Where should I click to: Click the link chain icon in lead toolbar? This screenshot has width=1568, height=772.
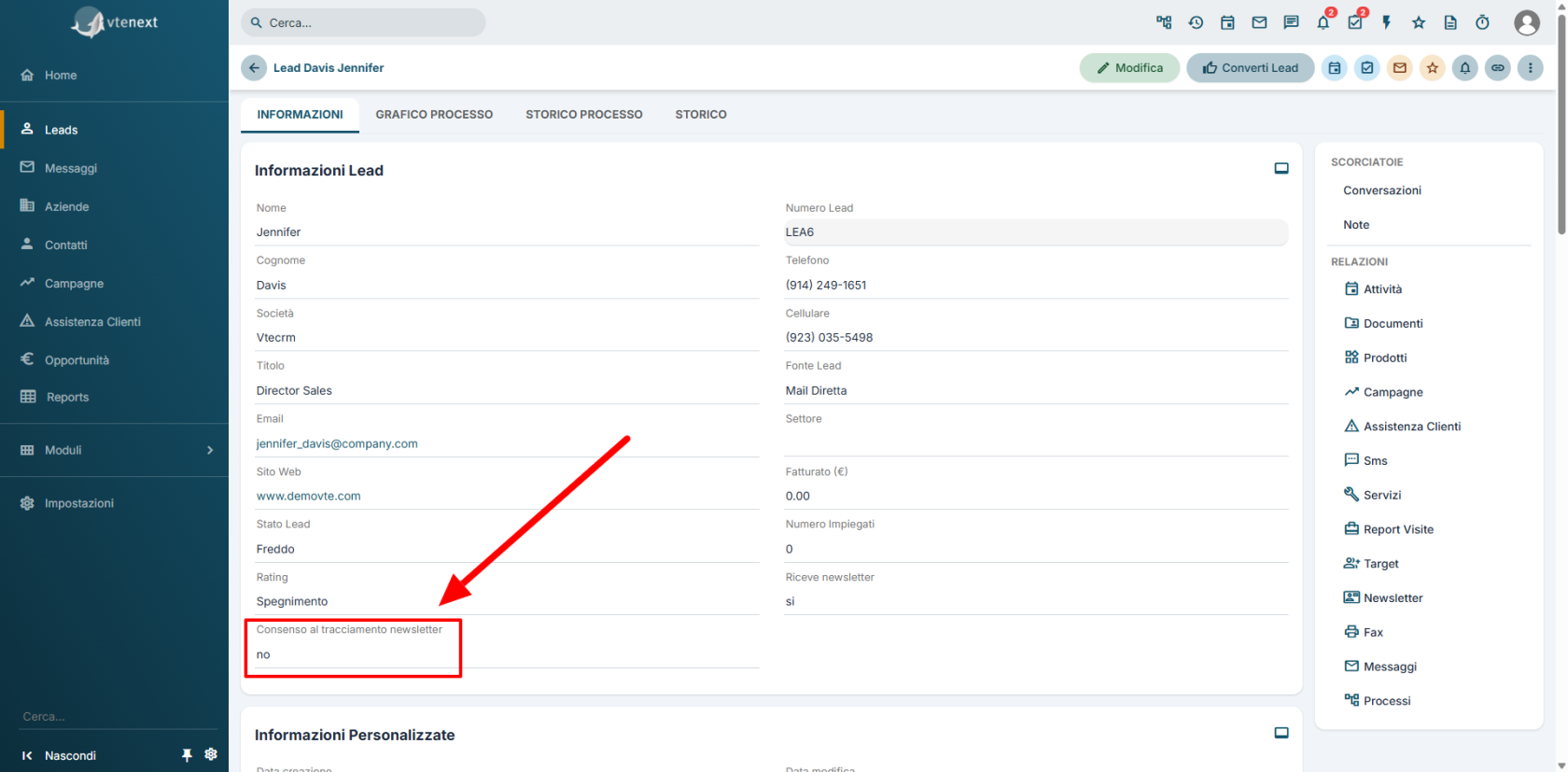tap(1498, 68)
